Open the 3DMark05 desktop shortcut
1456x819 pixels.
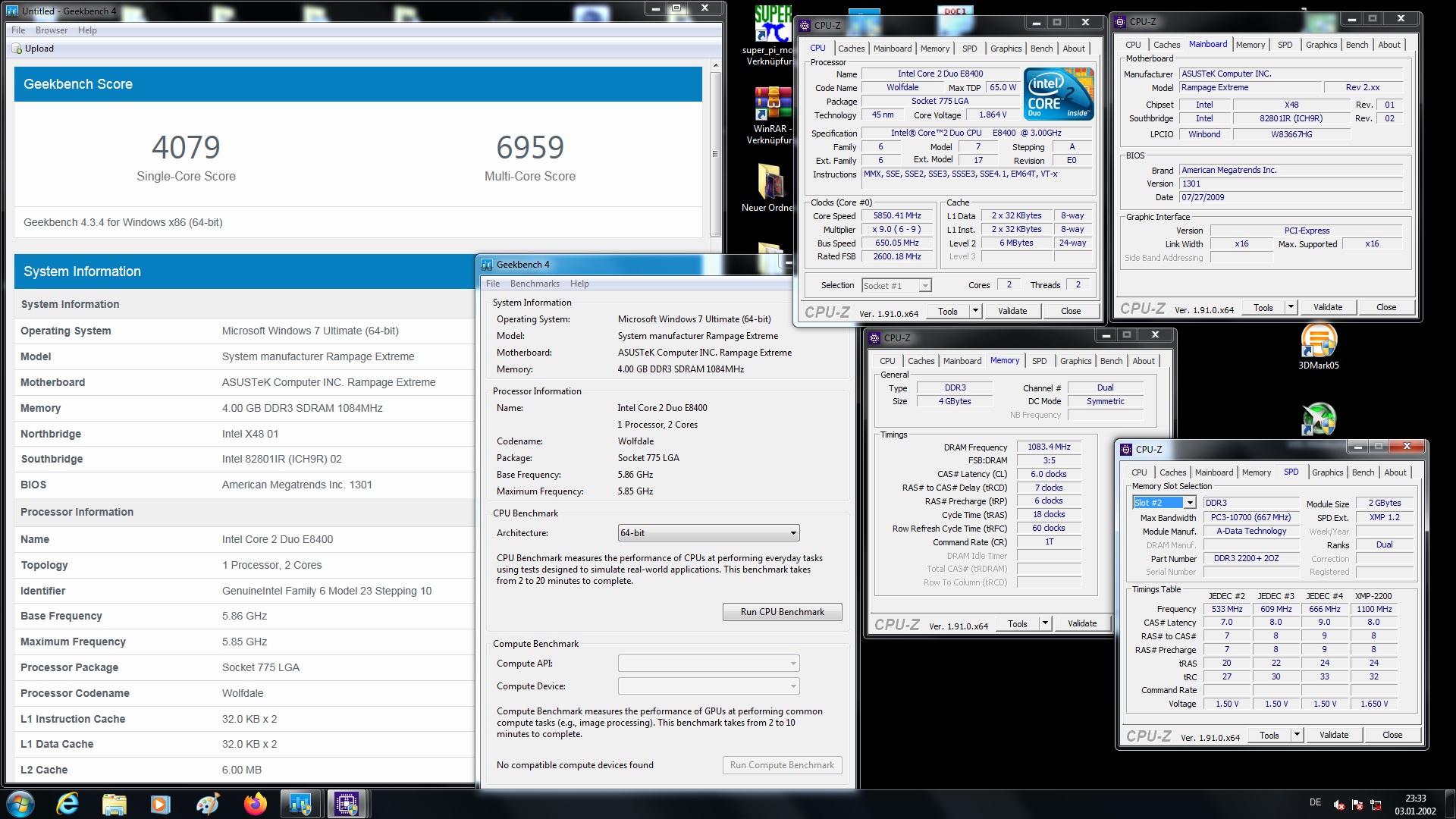(1319, 347)
